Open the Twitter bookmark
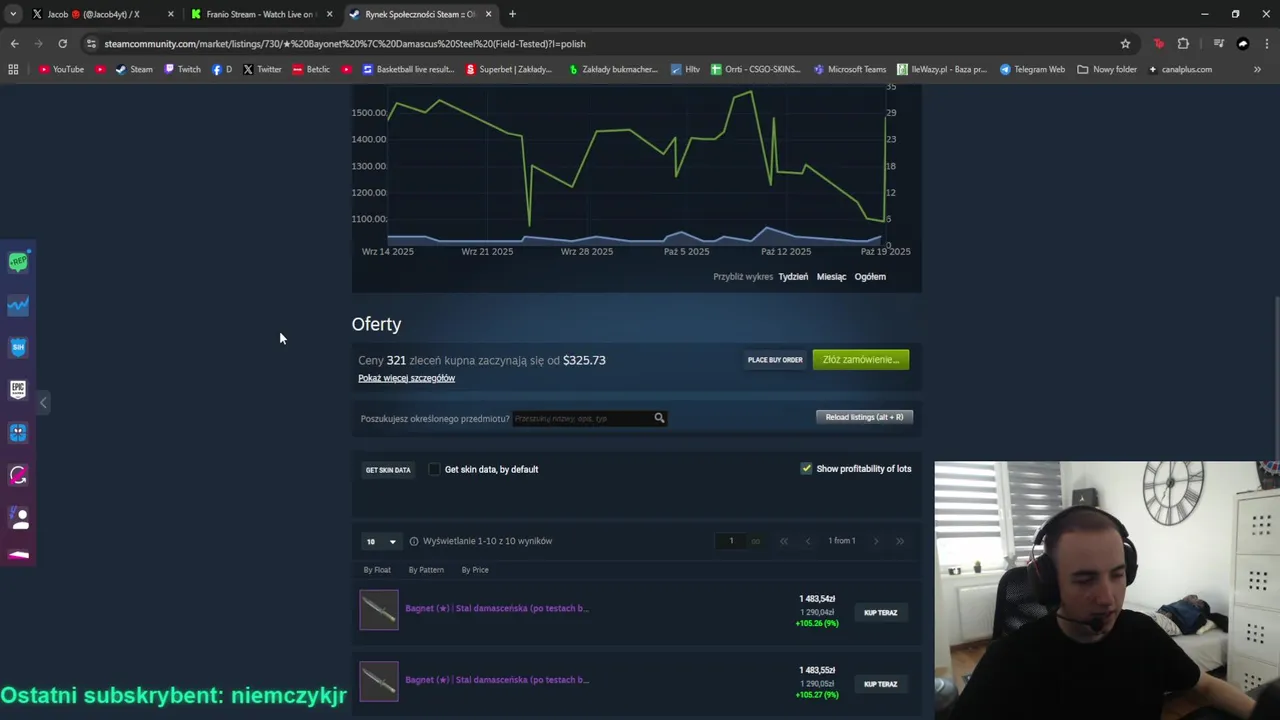The image size is (1280, 720). coord(262,69)
